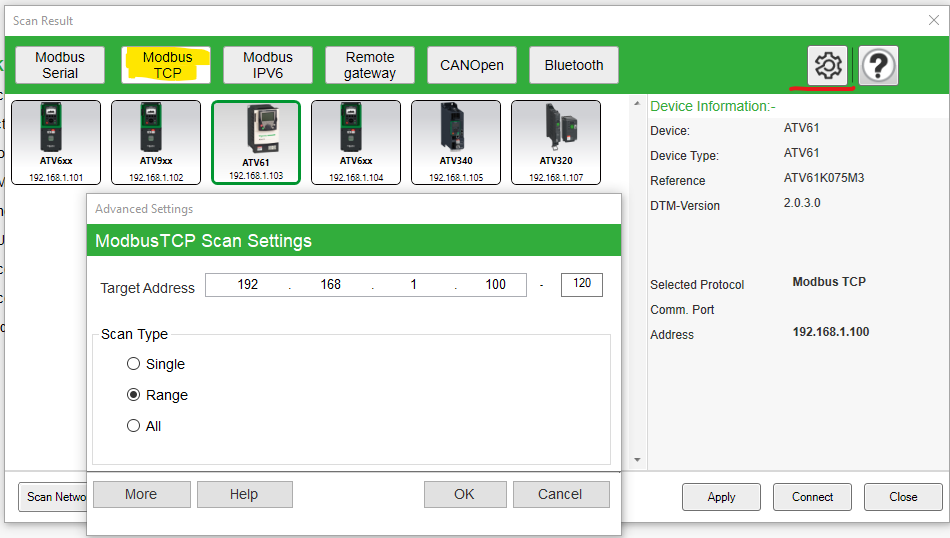Viewport: 950px width, 538px height.
Task: Select the ATV9xx drive at 192.168.1.102
Action: (x=156, y=142)
